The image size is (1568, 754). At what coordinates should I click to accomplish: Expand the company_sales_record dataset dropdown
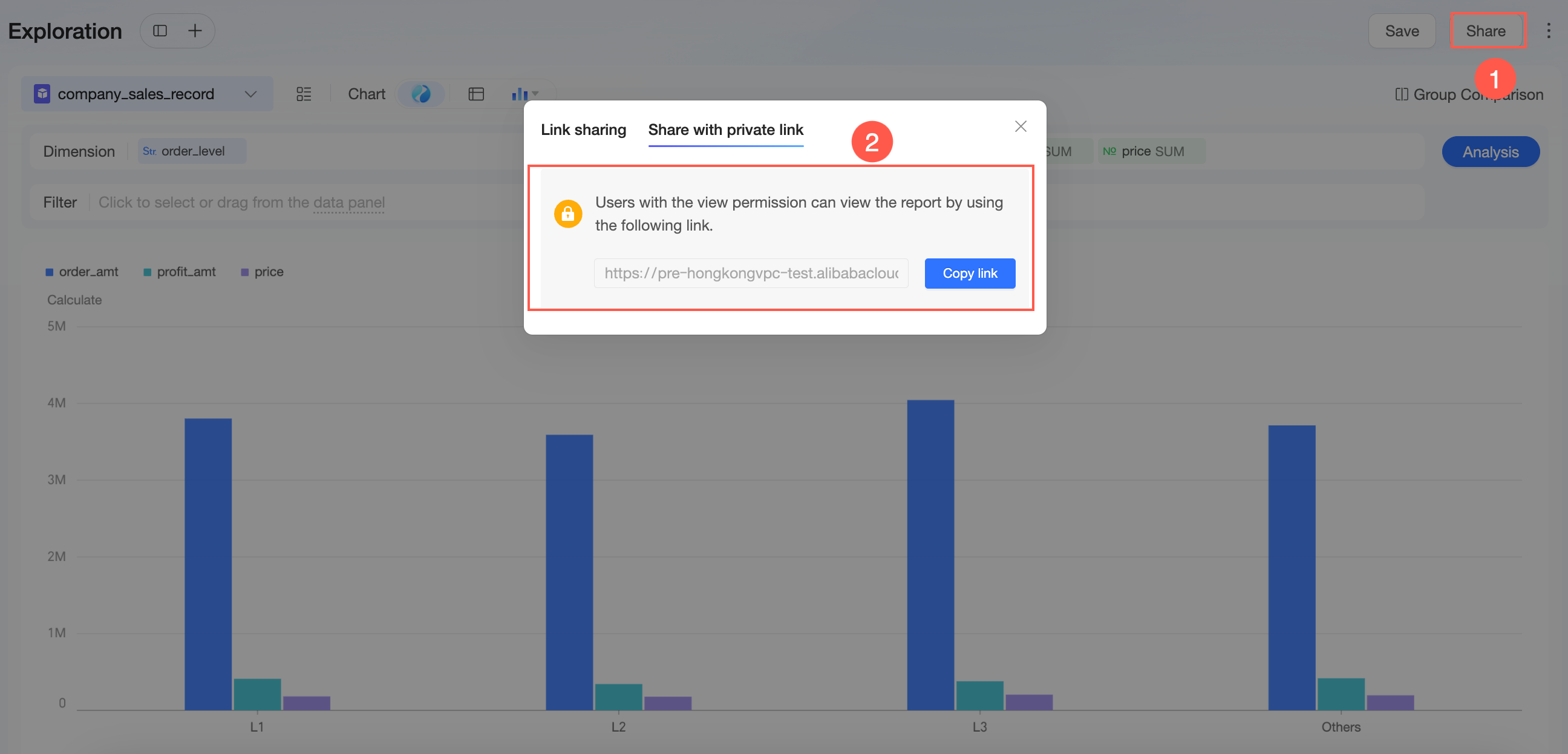pyautogui.click(x=250, y=94)
